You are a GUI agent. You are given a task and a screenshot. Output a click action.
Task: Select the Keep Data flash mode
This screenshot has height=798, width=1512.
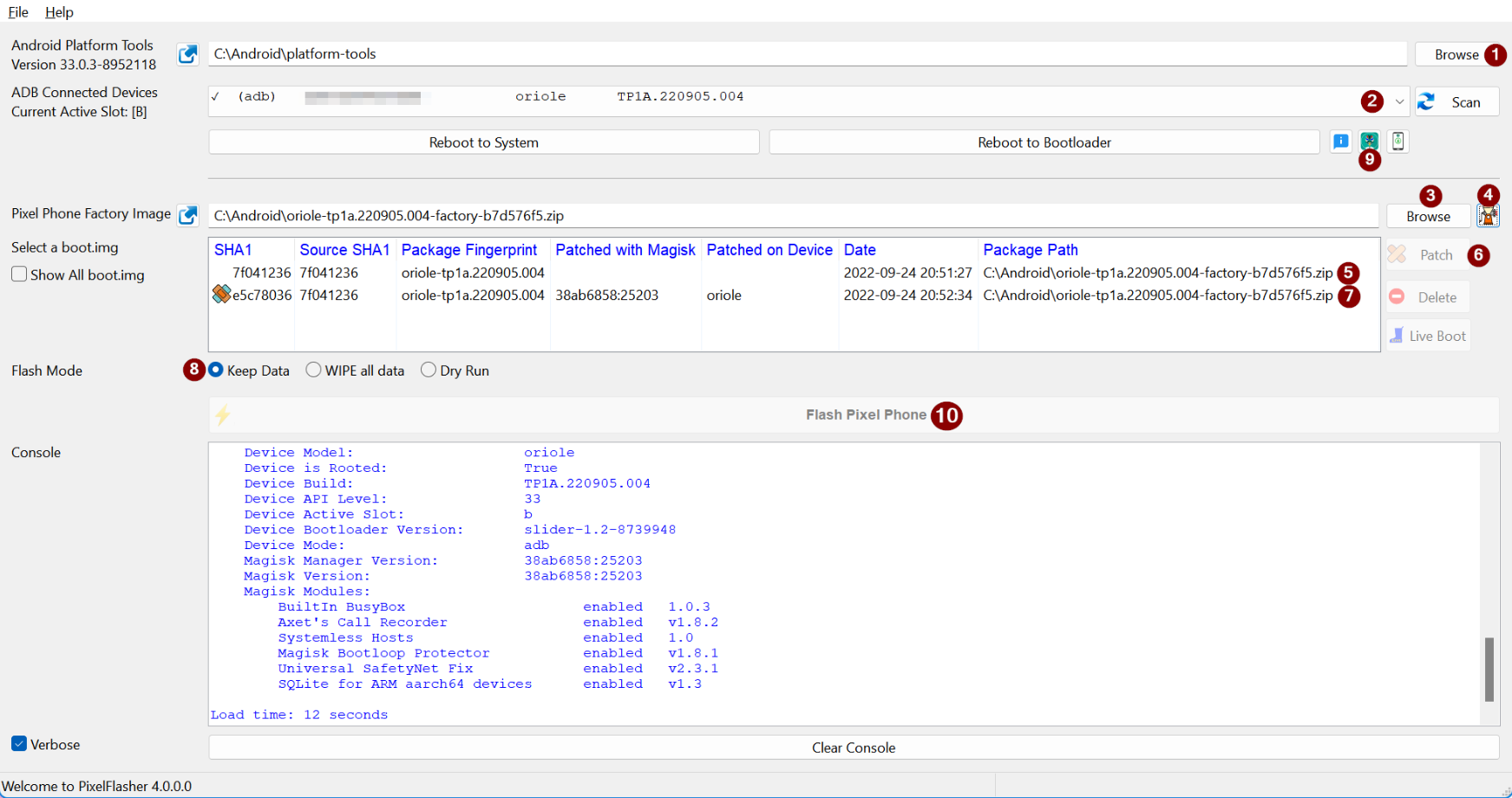click(x=216, y=370)
